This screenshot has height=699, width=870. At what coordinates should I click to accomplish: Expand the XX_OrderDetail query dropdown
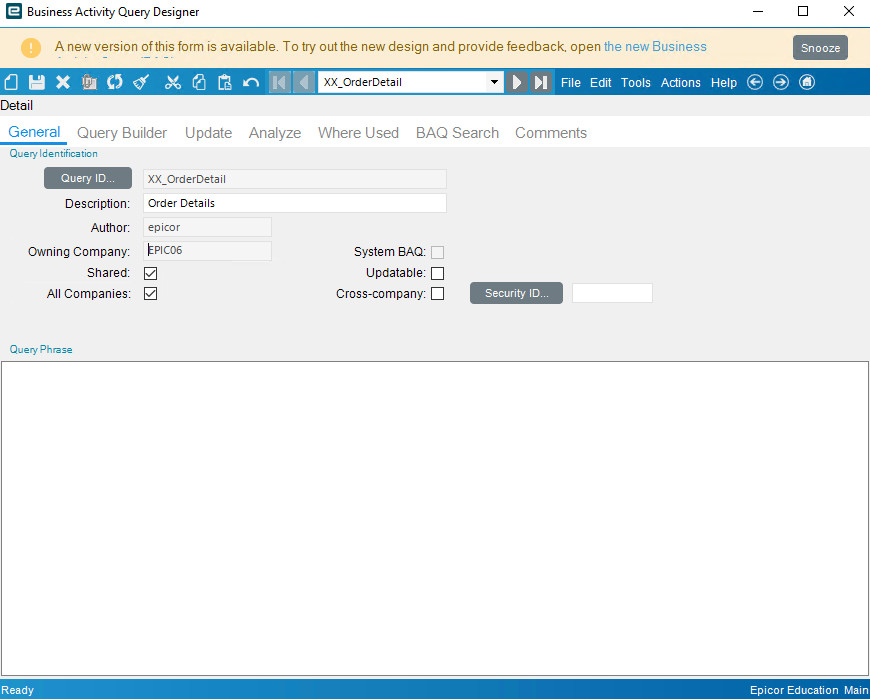pyautogui.click(x=495, y=82)
